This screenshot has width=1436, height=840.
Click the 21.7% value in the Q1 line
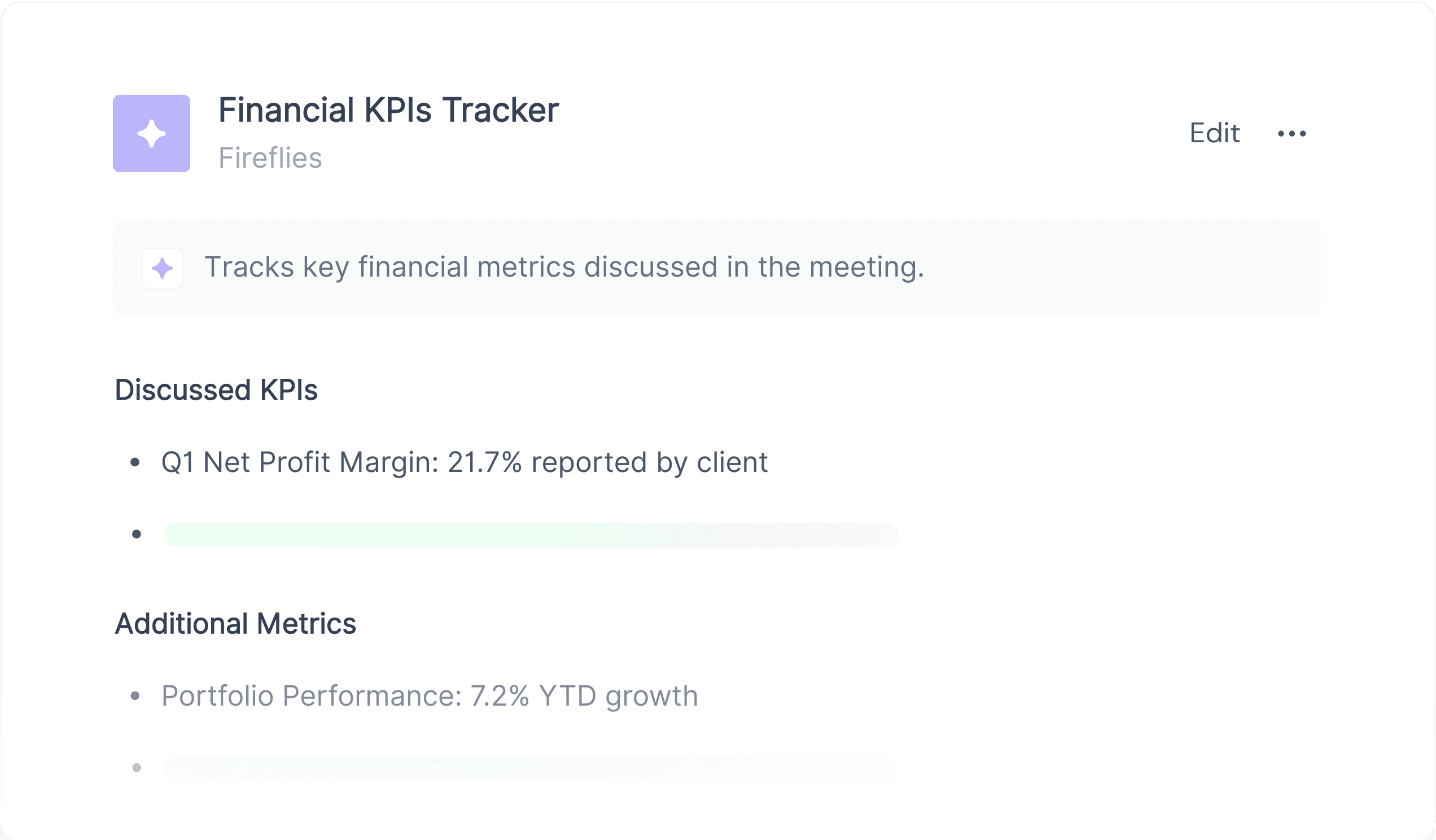coord(484,462)
